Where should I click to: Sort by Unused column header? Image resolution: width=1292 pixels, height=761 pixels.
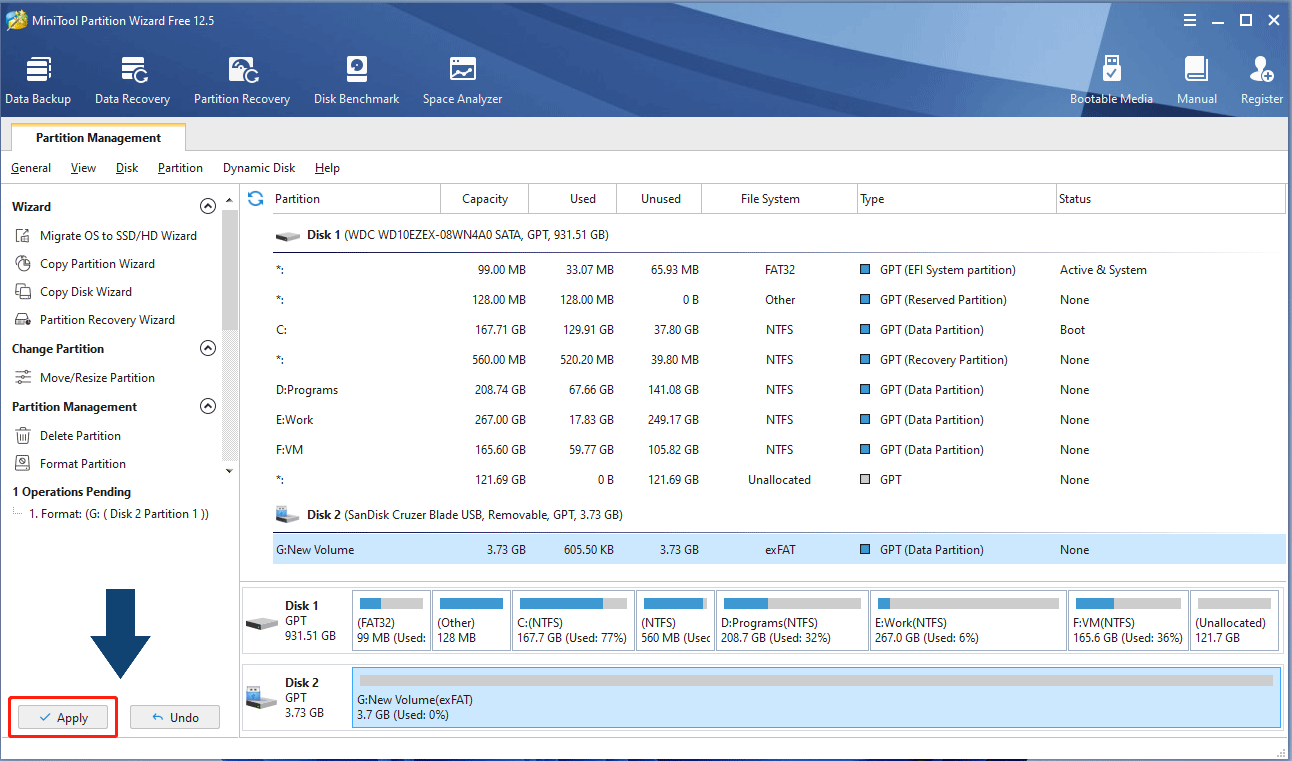[660, 199]
